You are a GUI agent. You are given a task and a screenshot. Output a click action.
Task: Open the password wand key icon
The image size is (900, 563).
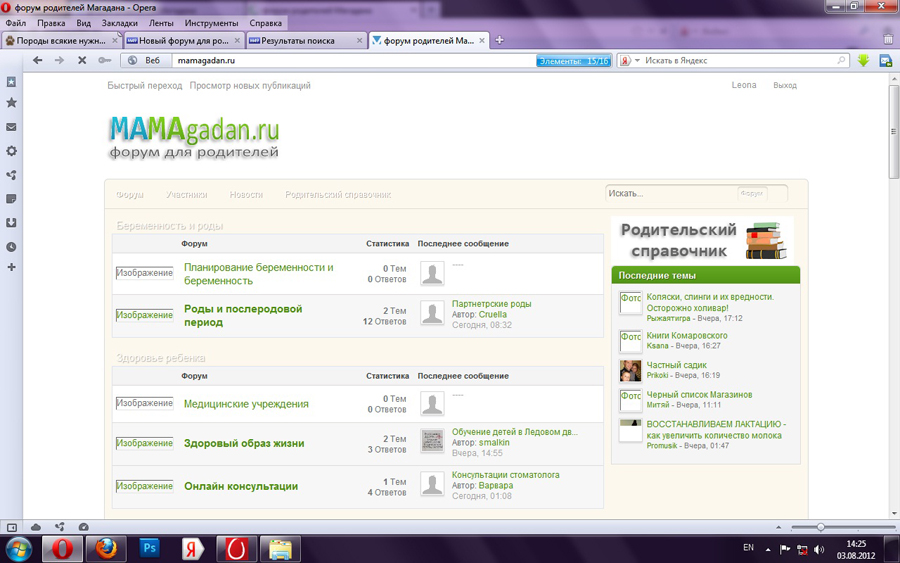pos(105,61)
